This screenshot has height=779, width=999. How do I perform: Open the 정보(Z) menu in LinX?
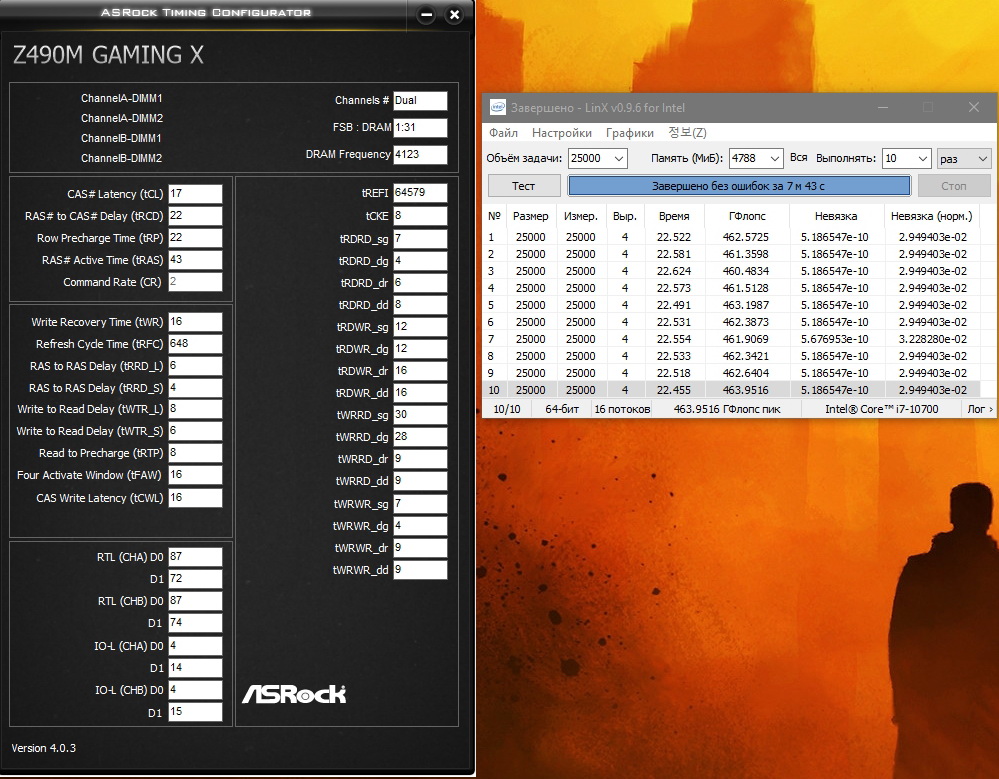click(x=687, y=132)
